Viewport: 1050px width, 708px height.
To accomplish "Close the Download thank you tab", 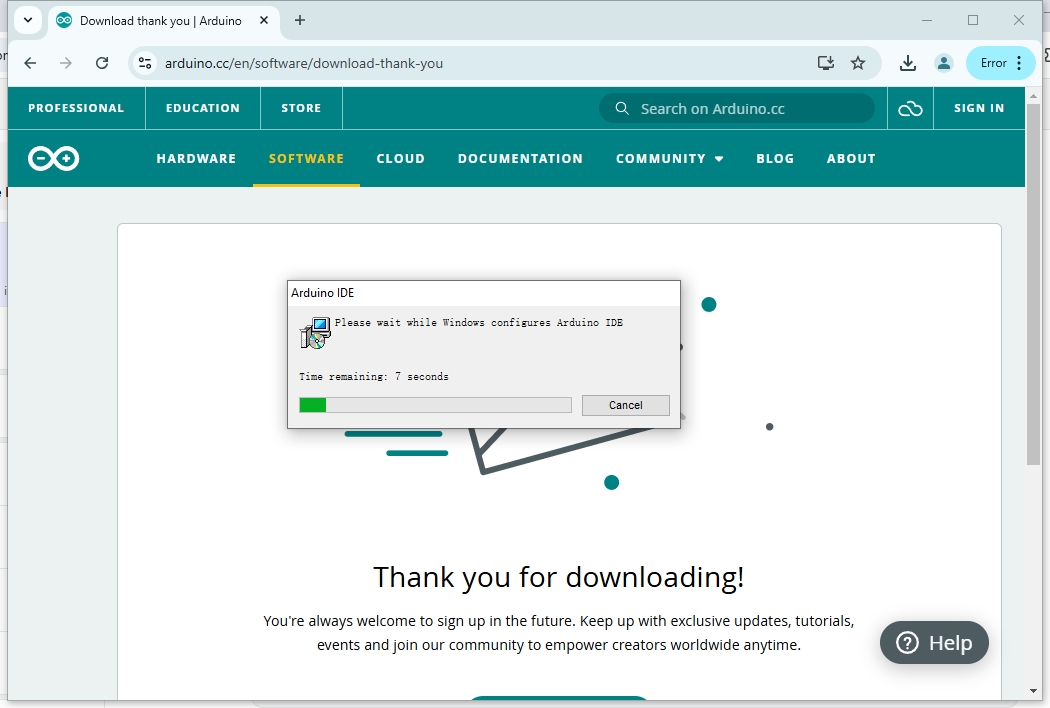I will coord(264,20).
